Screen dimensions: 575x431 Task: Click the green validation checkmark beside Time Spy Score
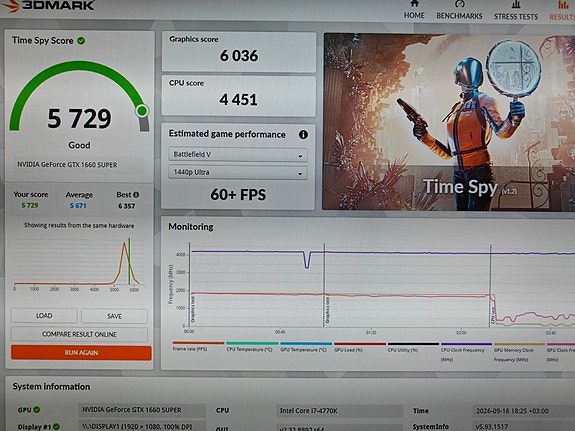(81, 41)
